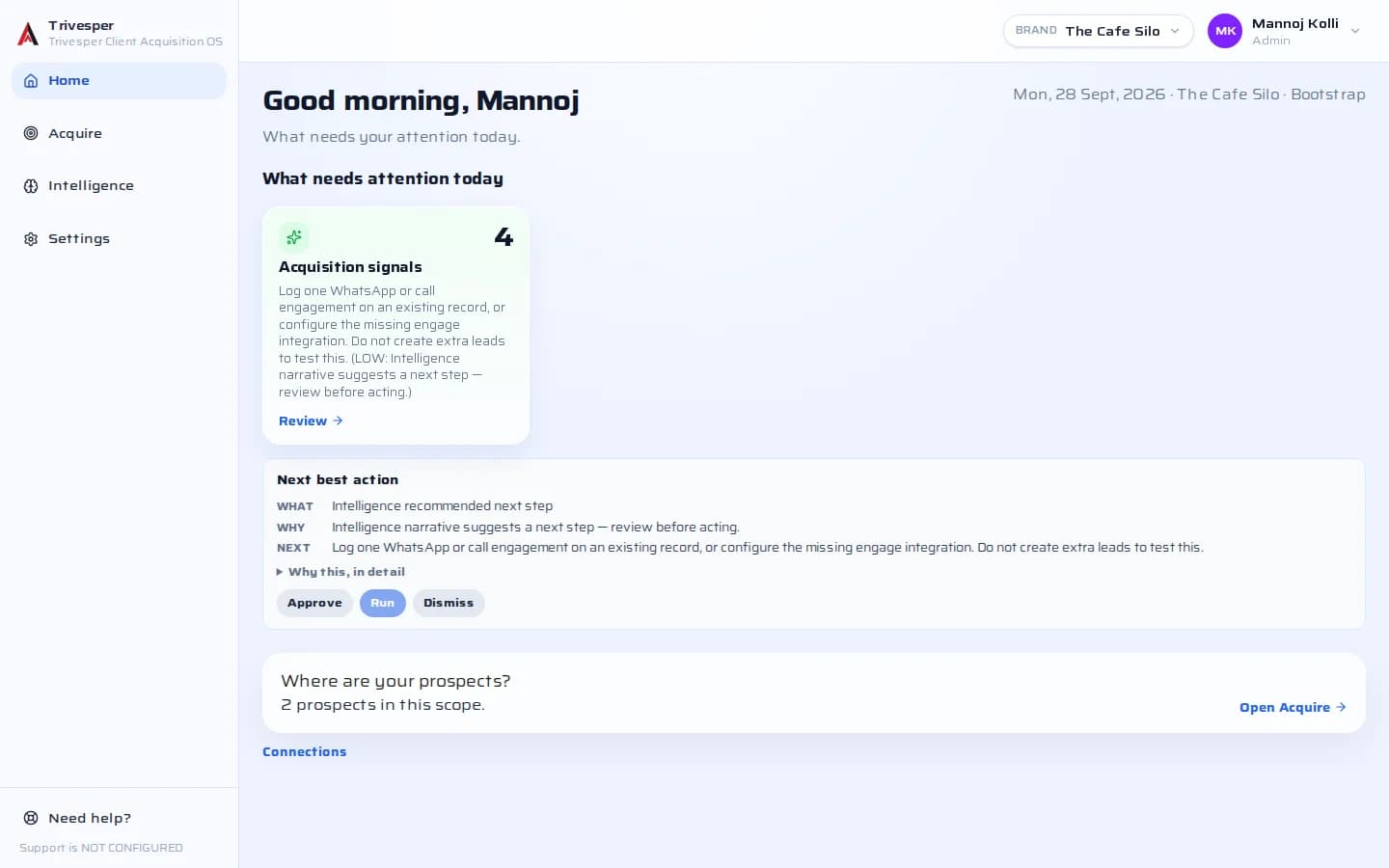This screenshot has width=1389, height=868.
Task: Open Acquire from the prospects card
Action: [1293, 707]
